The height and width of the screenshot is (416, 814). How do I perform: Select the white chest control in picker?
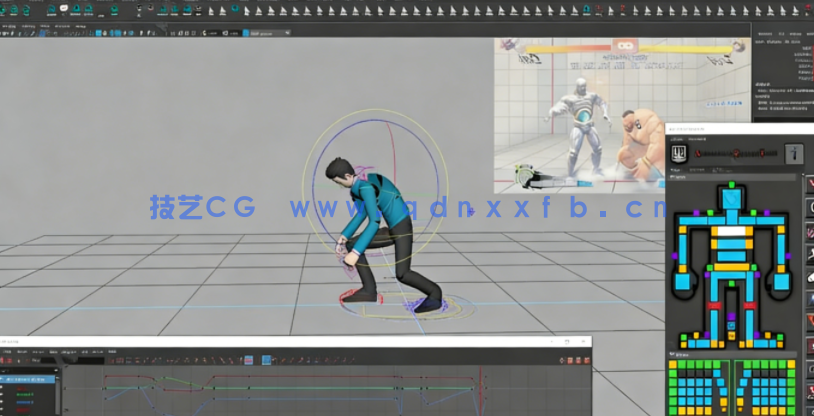tap(731, 231)
